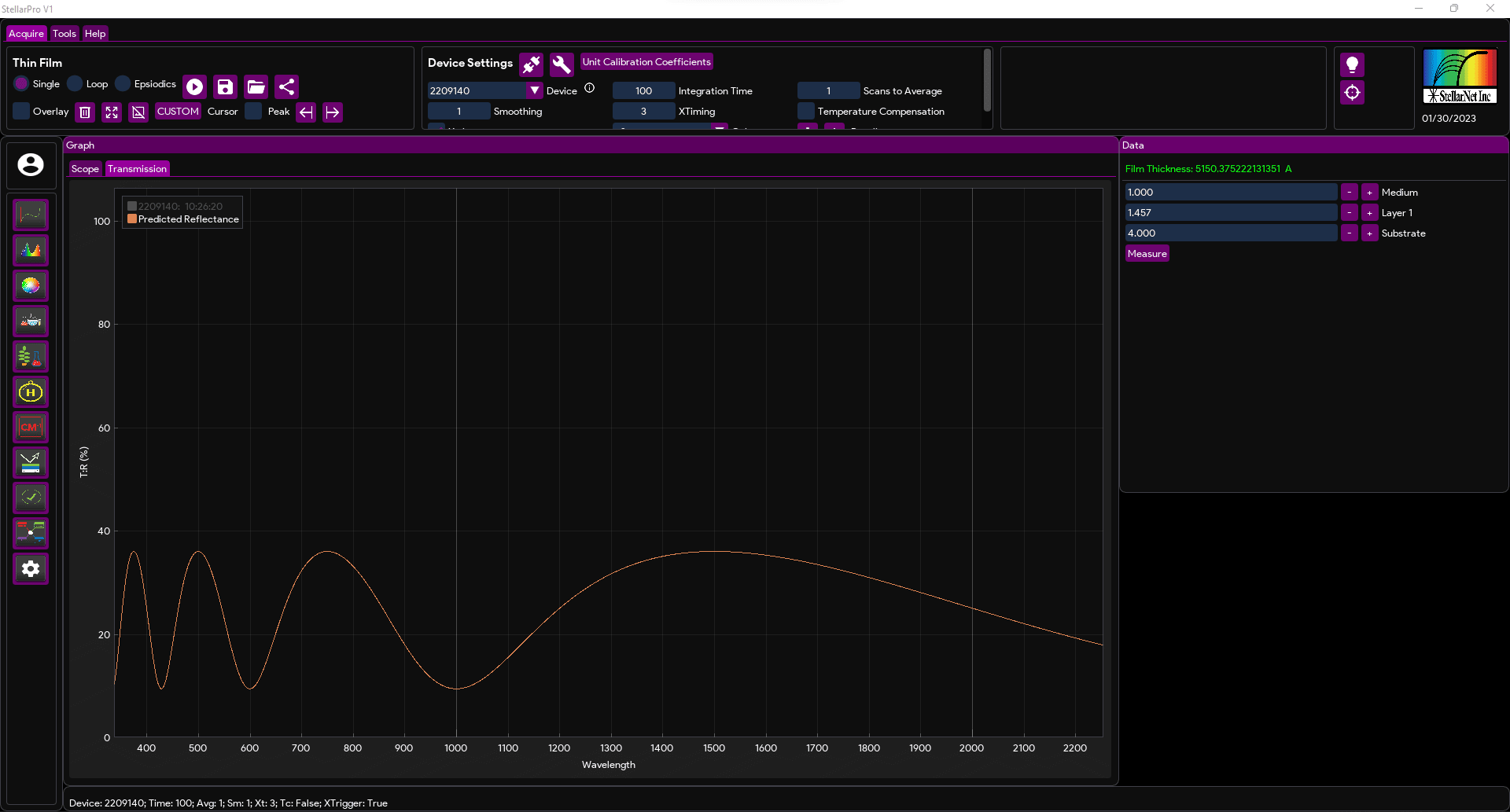Viewport: 1510px width, 812px height.
Task: Open the yellow H circle module in sidebar
Action: tap(31, 391)
